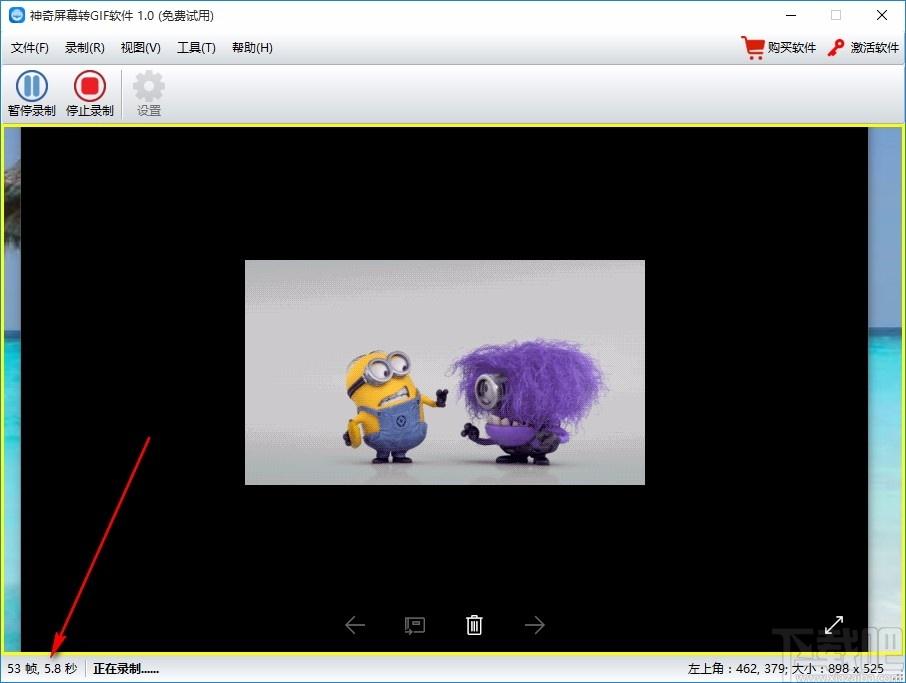The image size is (906, 683).
Task: Pause the recording with 暂停录制
Action: coord(32,94)
